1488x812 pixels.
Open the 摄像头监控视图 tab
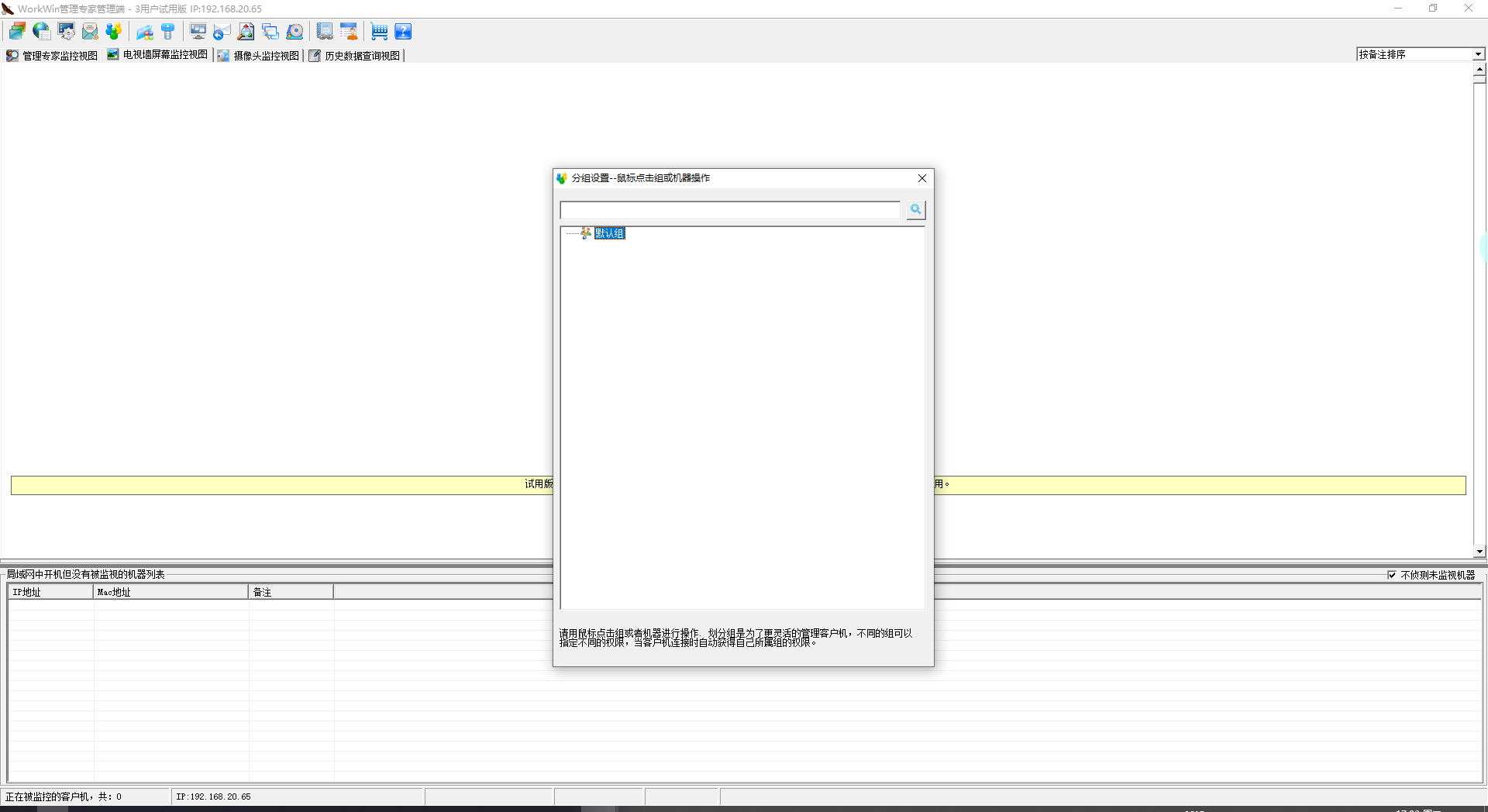click(259, 55)
